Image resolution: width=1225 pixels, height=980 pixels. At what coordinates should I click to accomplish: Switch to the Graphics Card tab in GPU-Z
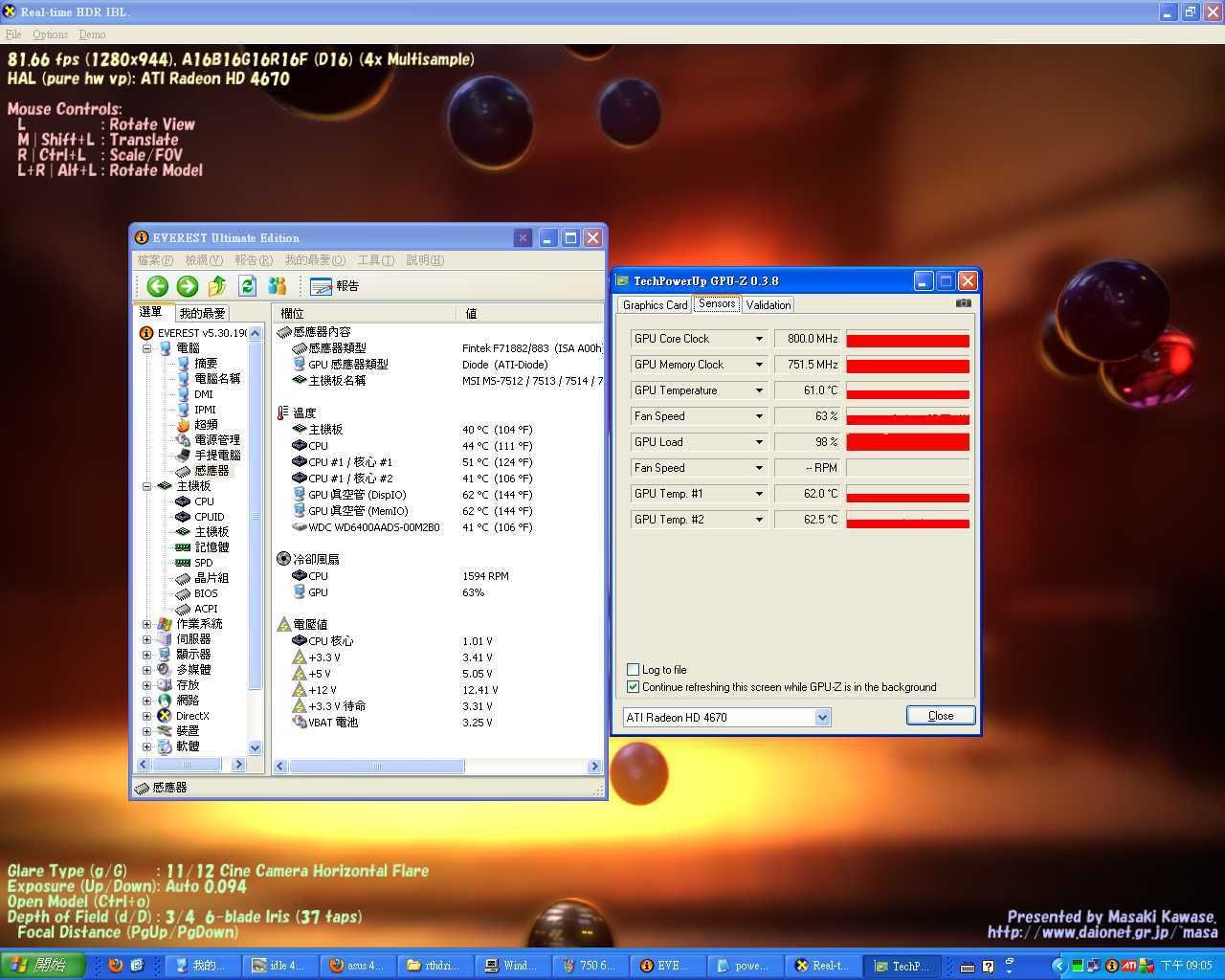(656, 305)
